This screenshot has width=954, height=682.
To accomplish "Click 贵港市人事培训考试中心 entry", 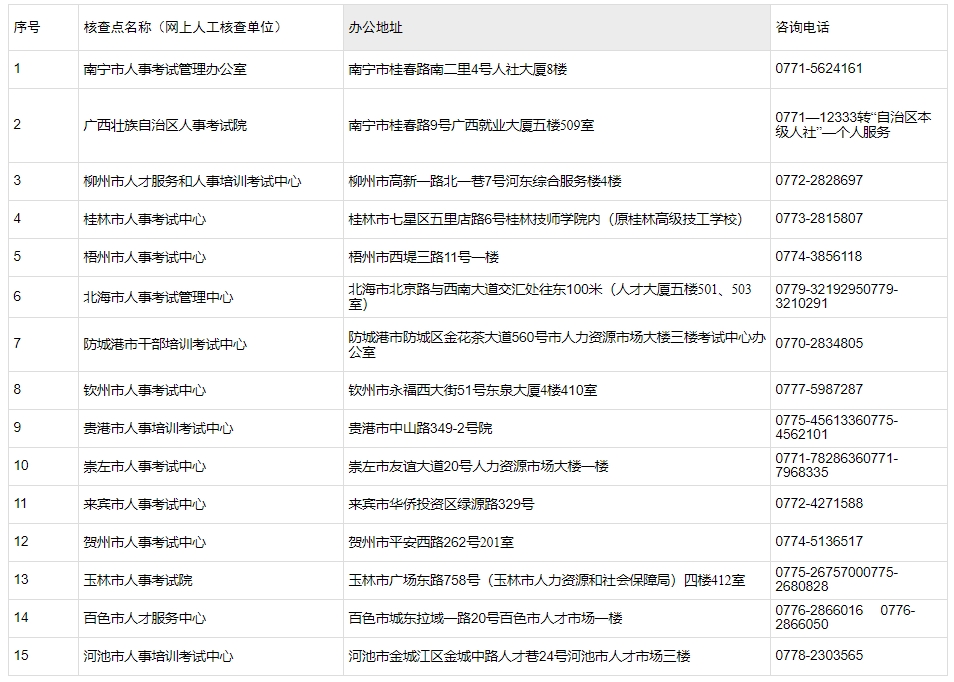I will [158, 428].
